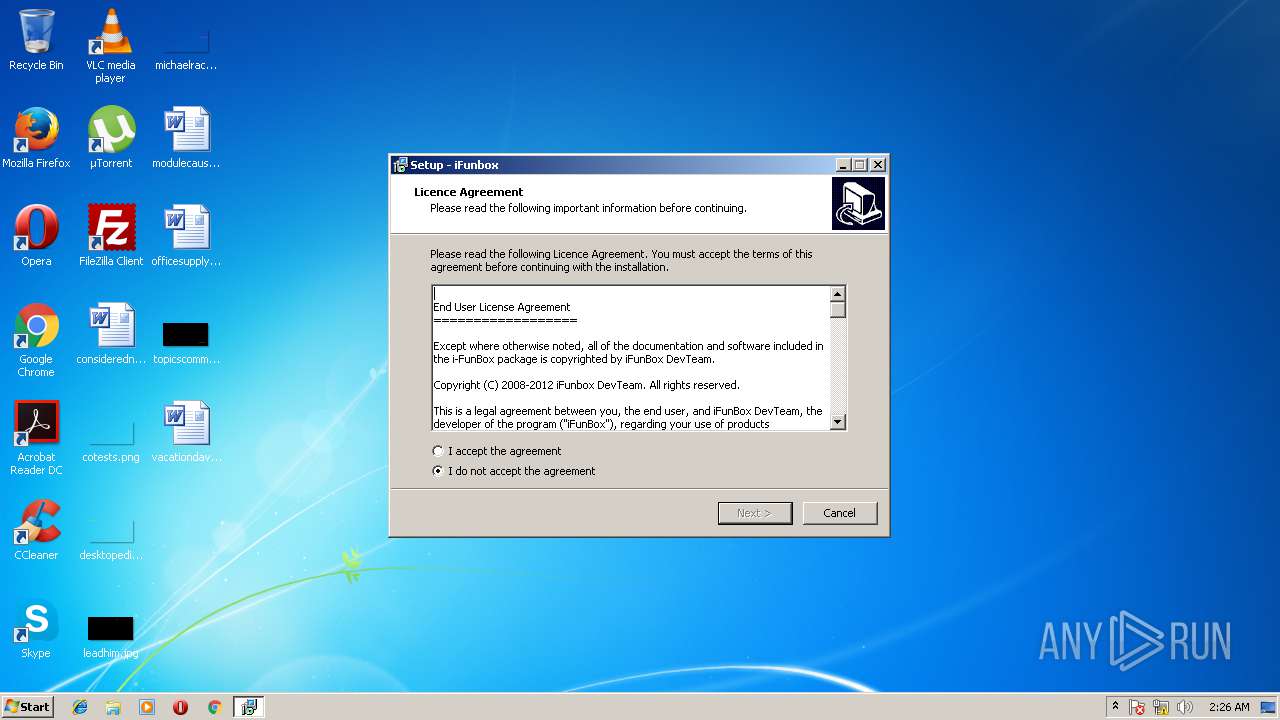Select the vacationdav... Word document
1280x720 pixels.
pos(186,432)
